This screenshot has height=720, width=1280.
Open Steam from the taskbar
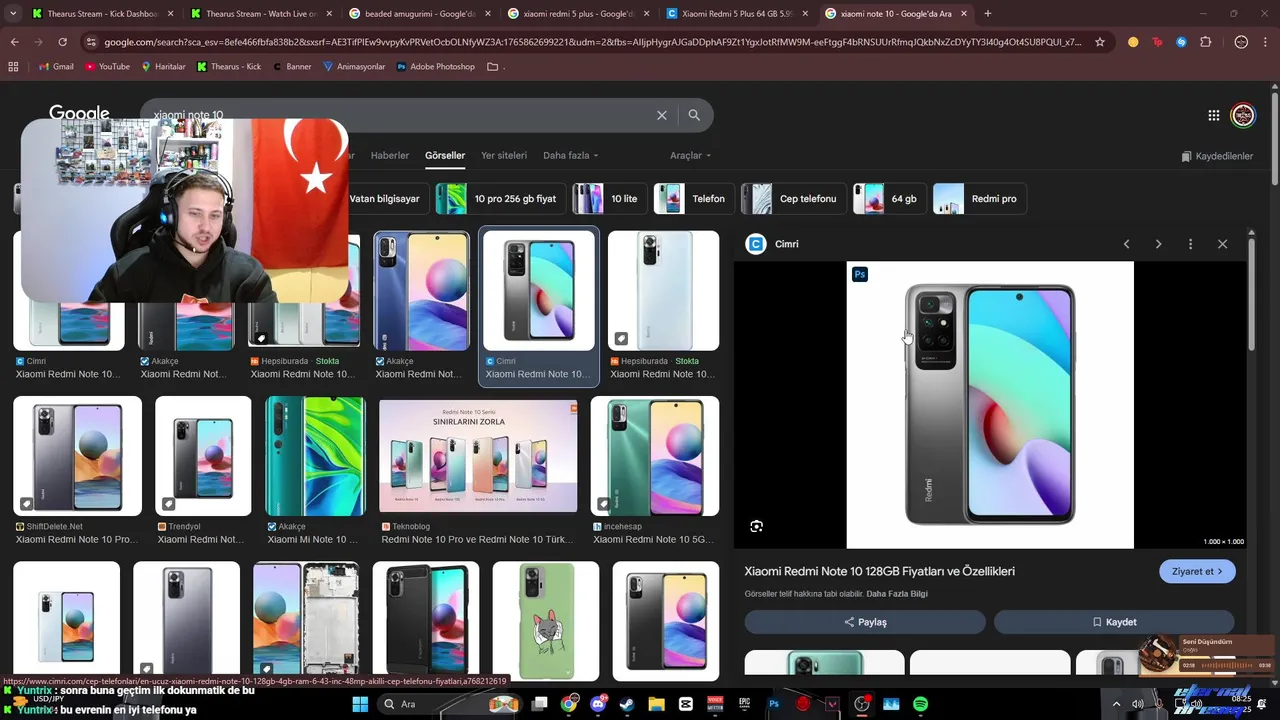[627, 704]
